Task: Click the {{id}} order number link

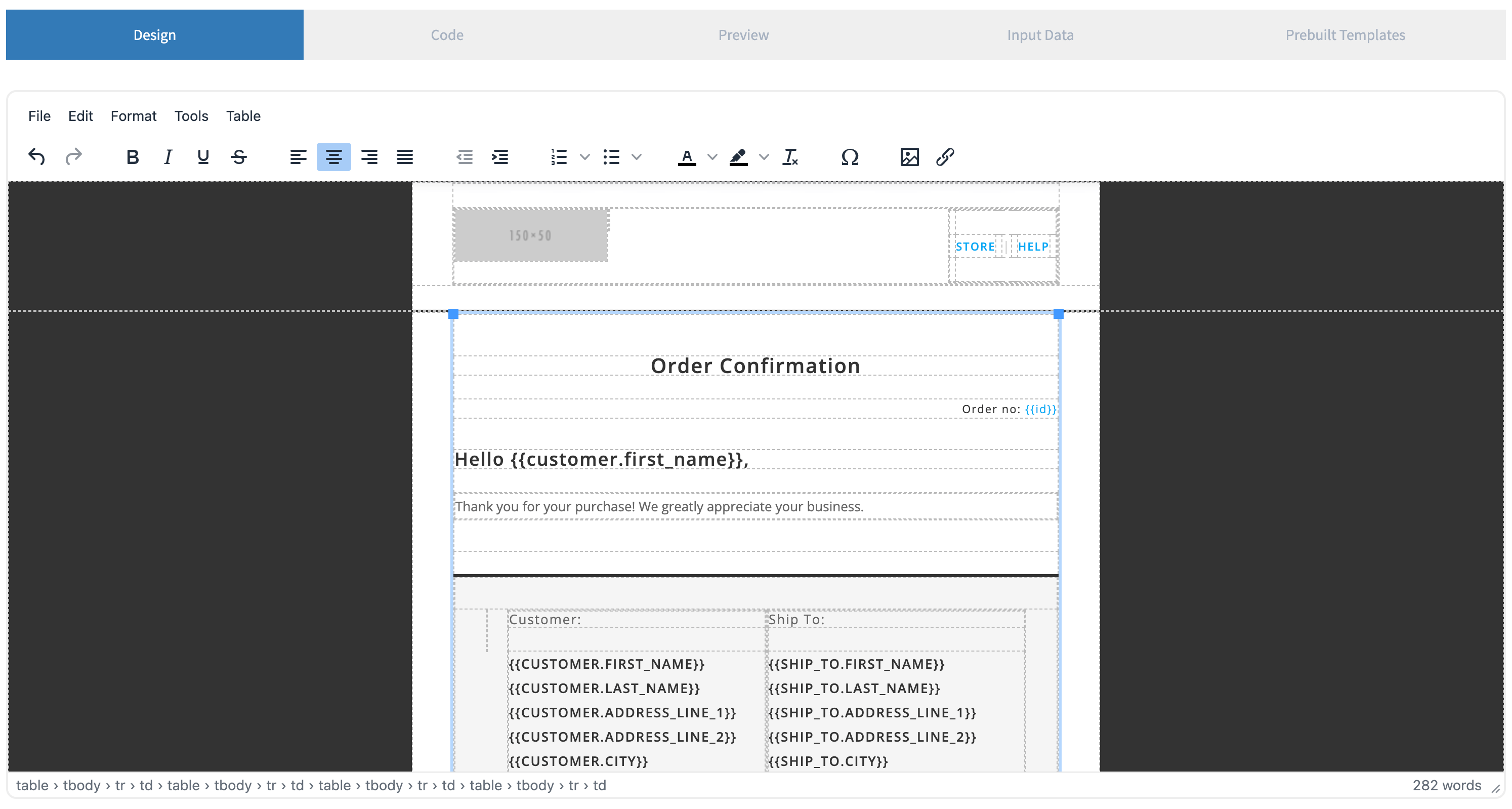Action: (x=1040, y=409)
